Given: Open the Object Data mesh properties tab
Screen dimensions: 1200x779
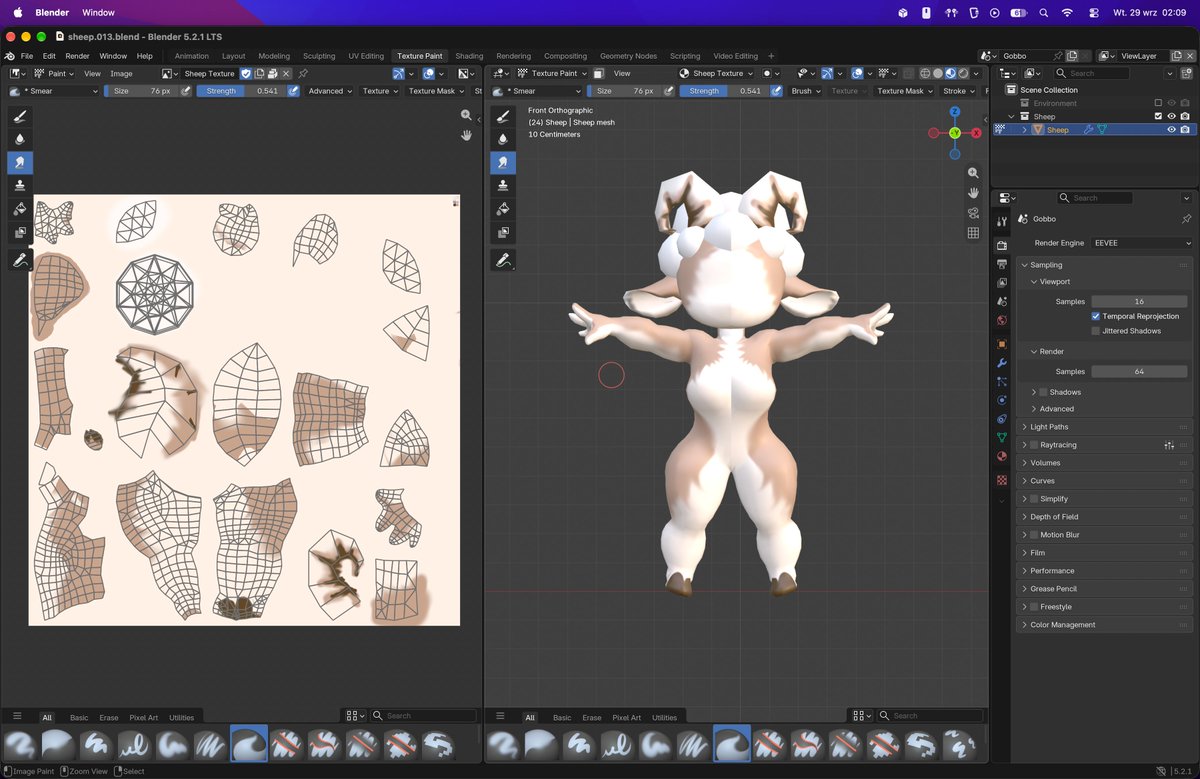Looking at the screenshot, I should pyautogui.click(x=1002, y=437).
